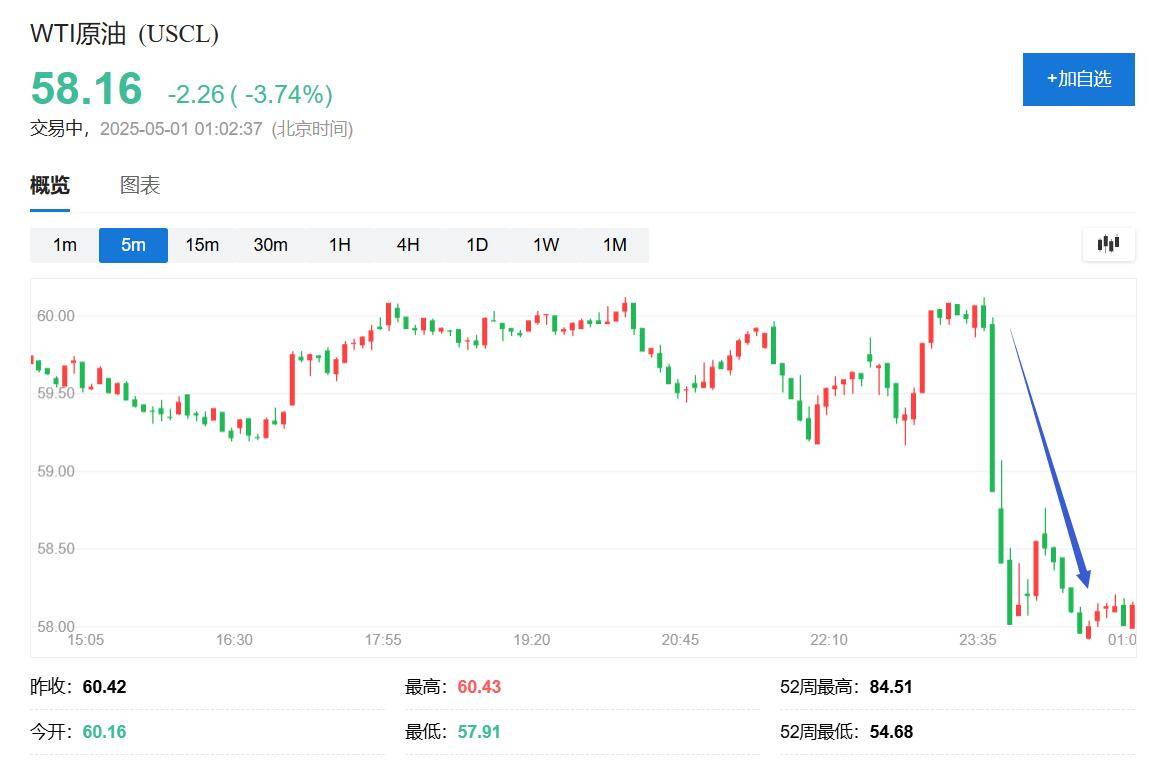Choose the 30m timeframe
Image resolution: width=1149 pixels, height=766 pixels.
270,245
